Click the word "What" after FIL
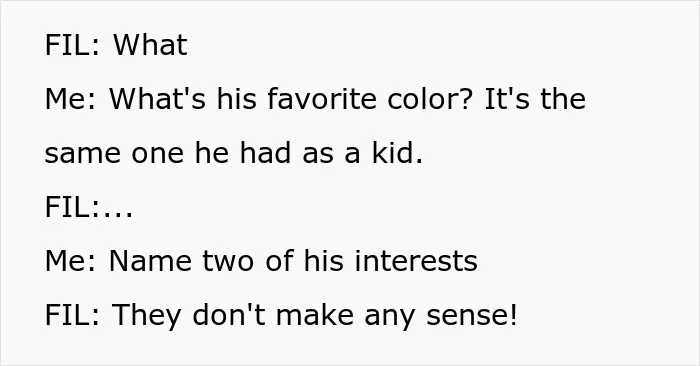 pyautogui.click(x=150, y=45)
